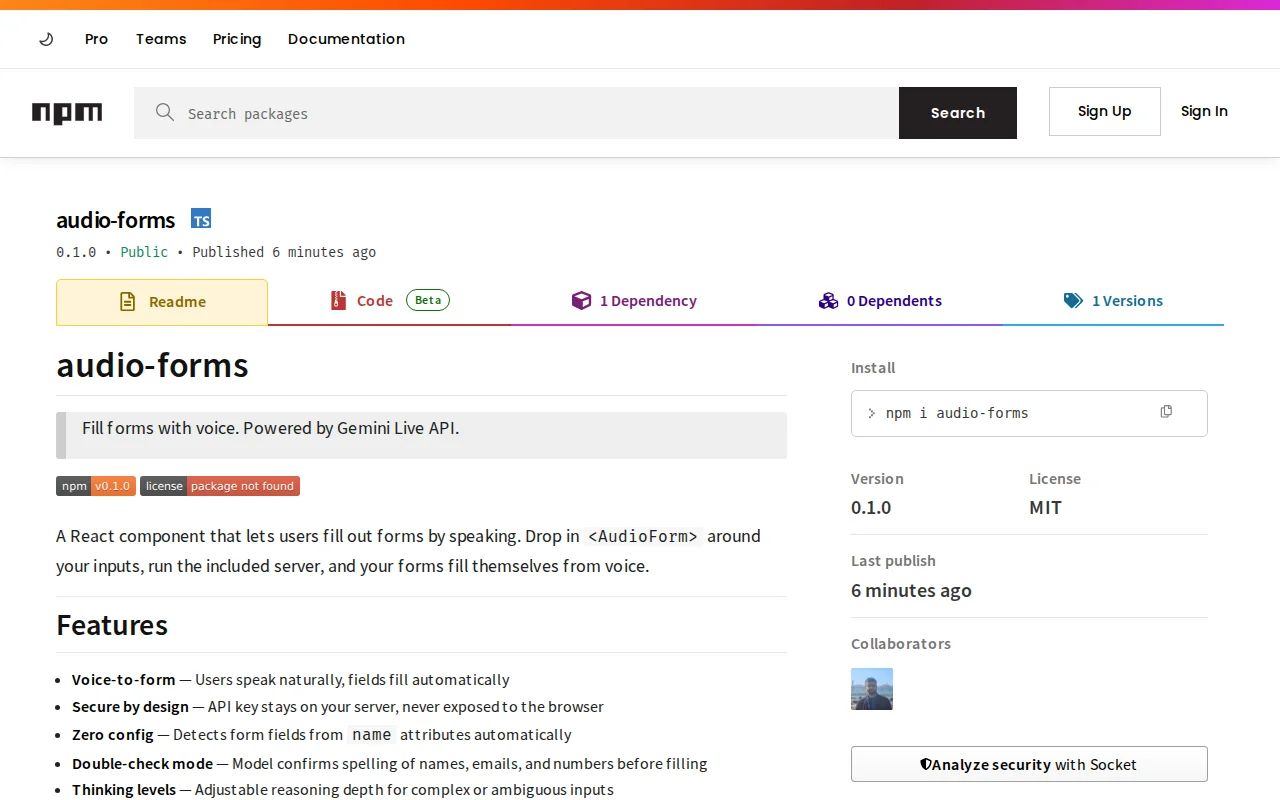Click the search magnifier icon
Viewport: 1280px width, 800px height.
click(165, 112)
